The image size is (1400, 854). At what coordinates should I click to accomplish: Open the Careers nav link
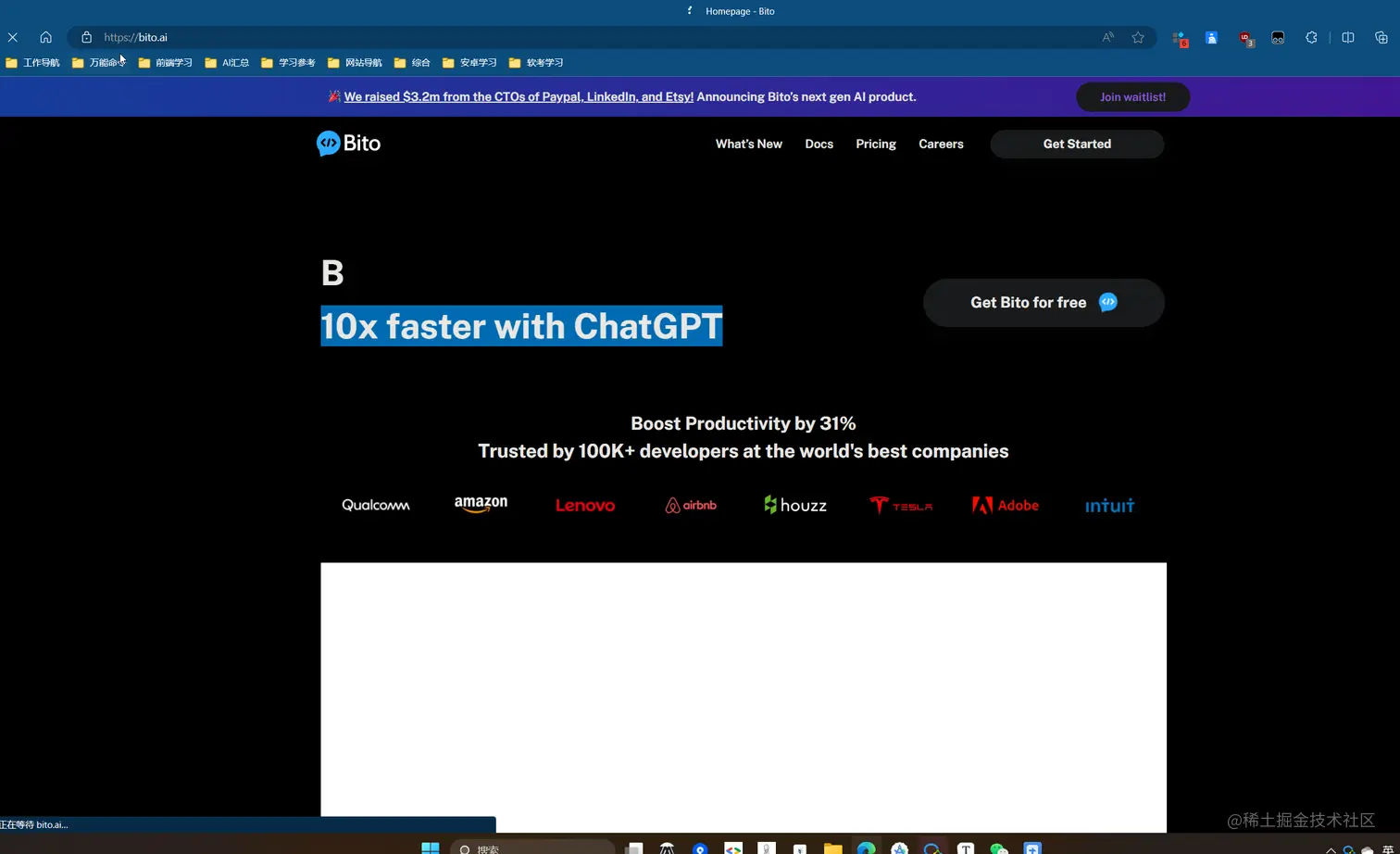tap(941, 144)
